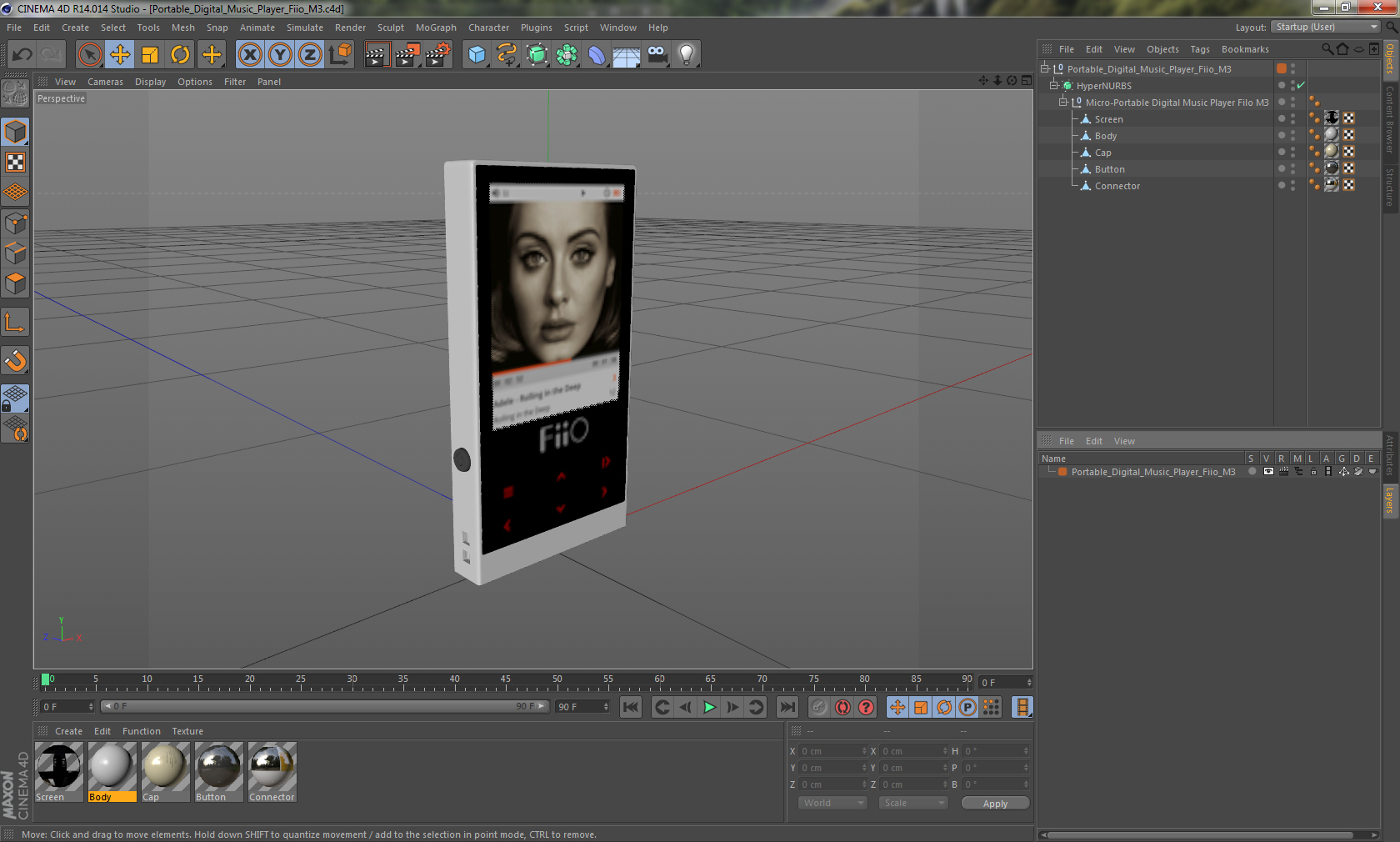Select the Screen material swatch

click(59, 772)
